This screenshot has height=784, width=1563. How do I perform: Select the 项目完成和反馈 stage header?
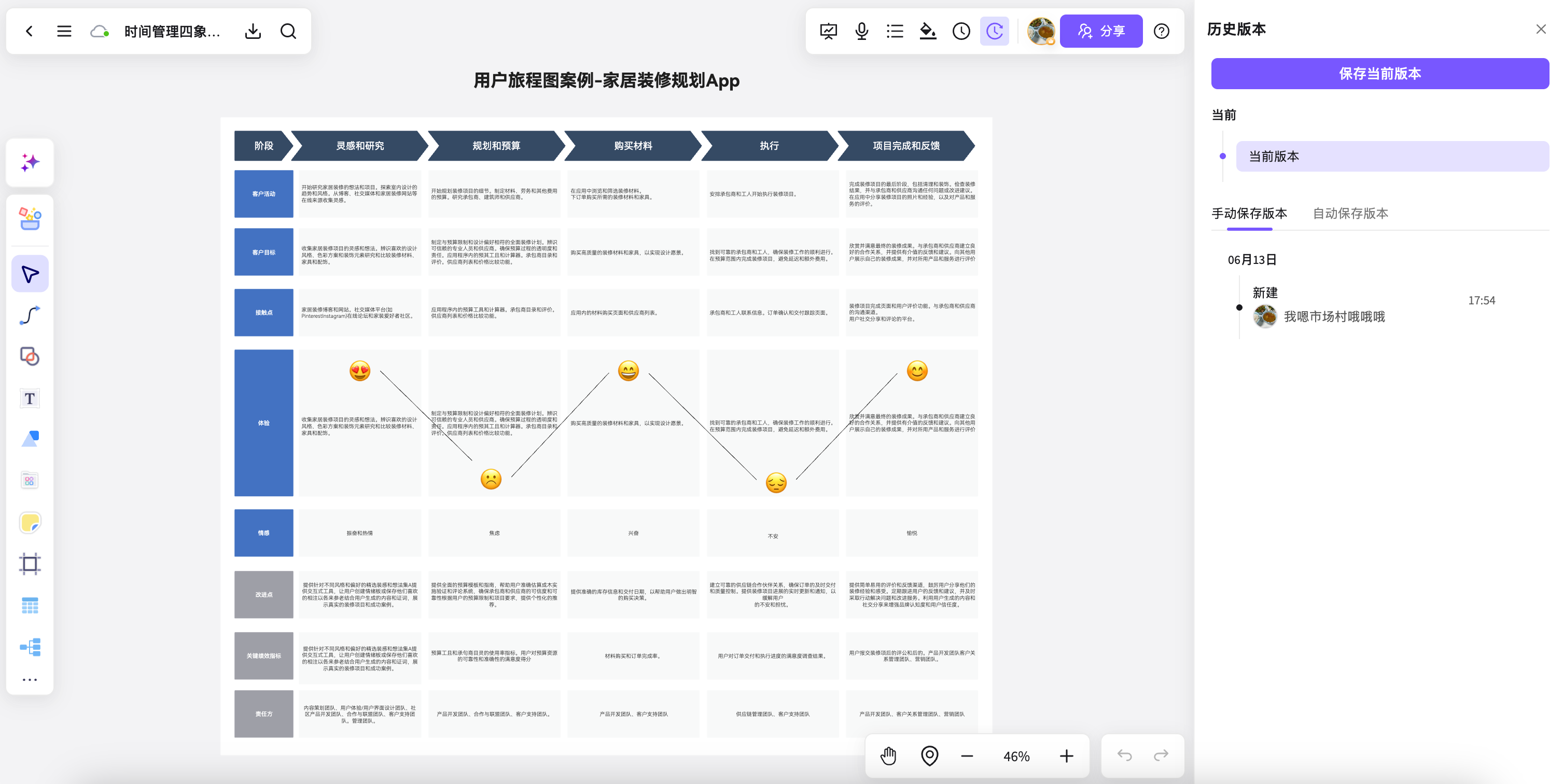pyautogui.click(x=906, y=146)
